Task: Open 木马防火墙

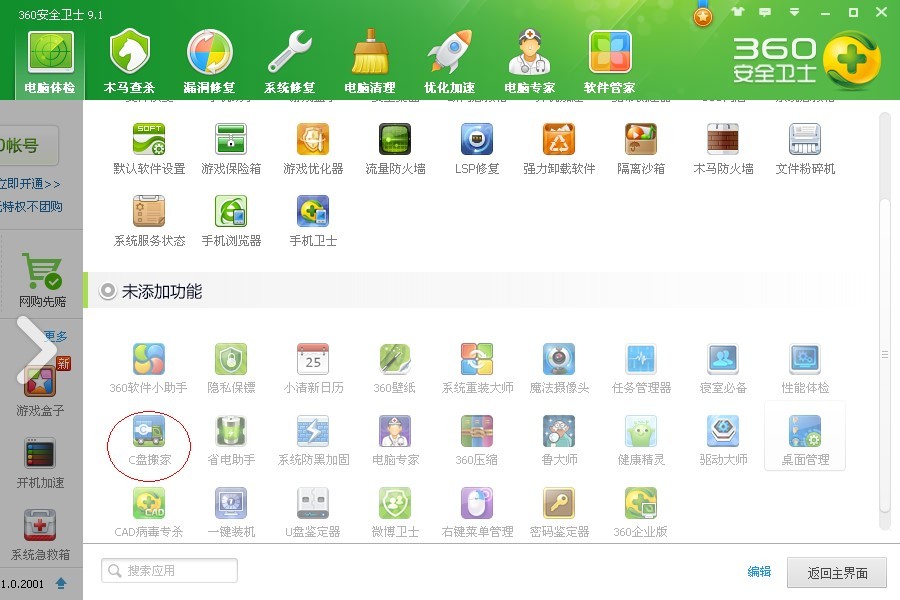Action: [x=723, y=148]
